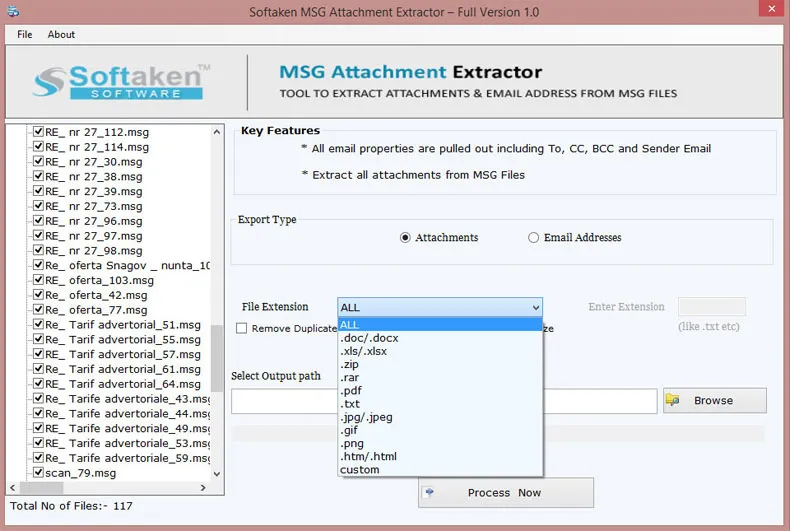Click file list scroll up arrow
This screenshot has height=531, width=790.
pyautogui.click(x=217, y=132)
